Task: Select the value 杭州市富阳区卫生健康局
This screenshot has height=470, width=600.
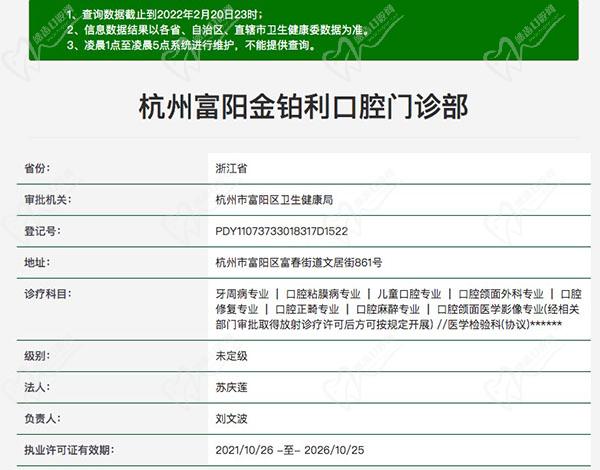Action: click(x=274, y=200)
